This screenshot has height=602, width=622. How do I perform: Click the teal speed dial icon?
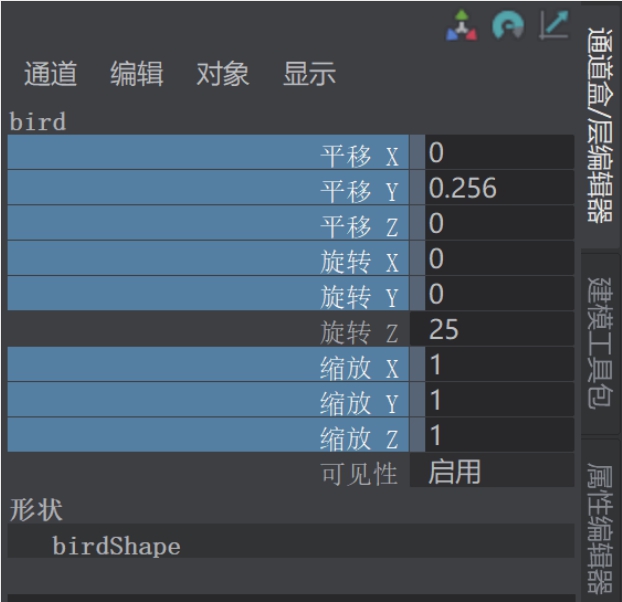coord(508,27)
